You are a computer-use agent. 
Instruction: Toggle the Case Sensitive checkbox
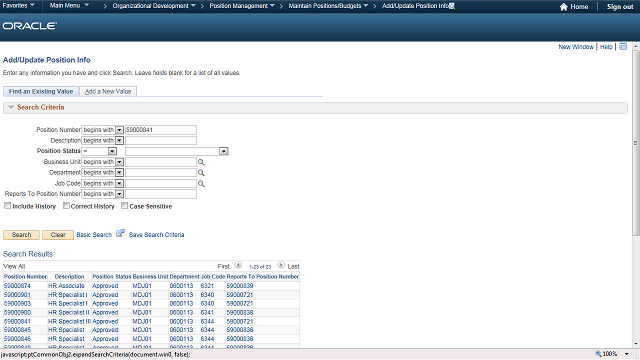click(x=124, y=206)
